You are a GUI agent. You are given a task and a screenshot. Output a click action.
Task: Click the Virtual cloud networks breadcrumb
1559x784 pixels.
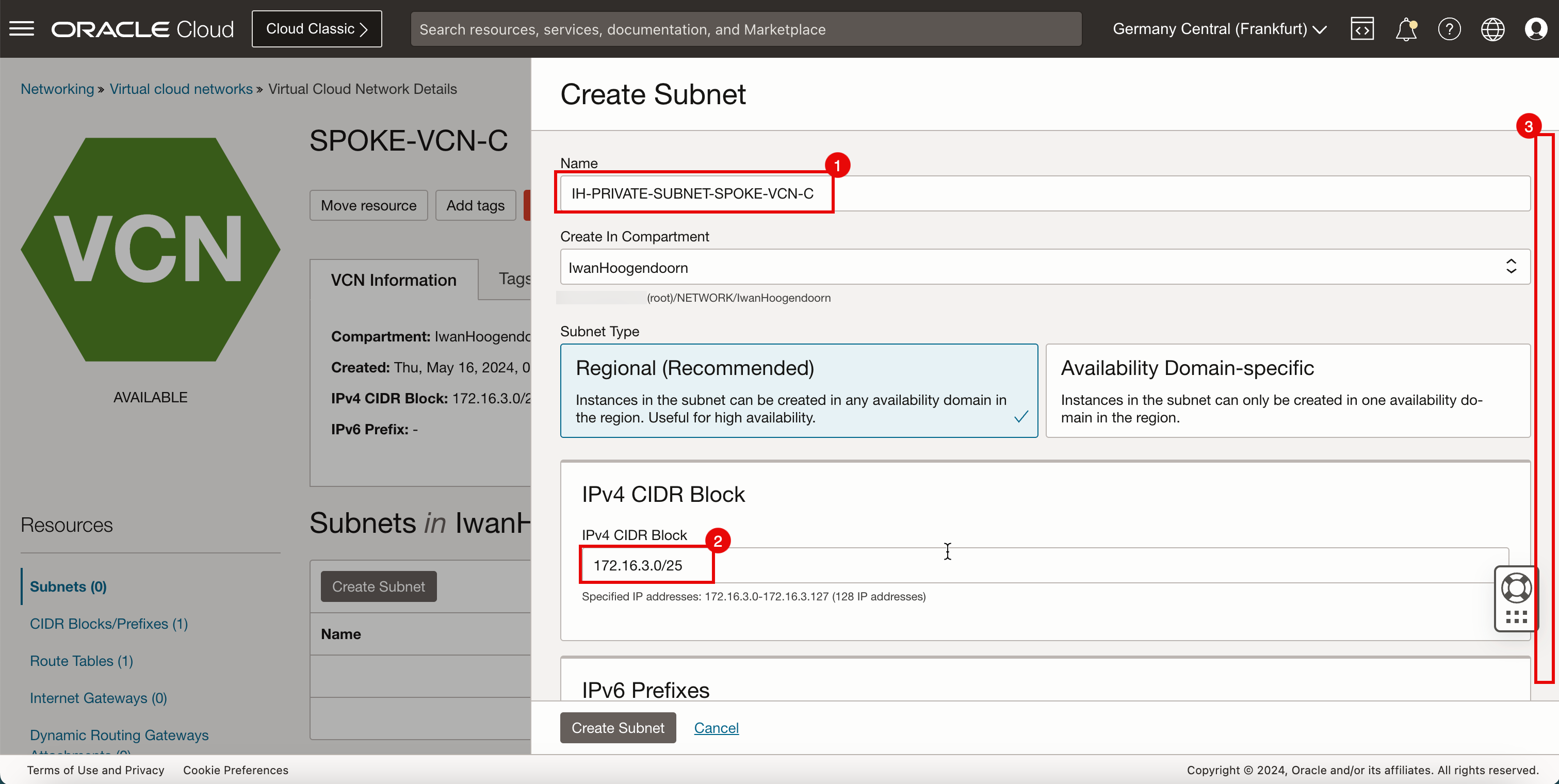pyautogui.click(x=181, y=89)
